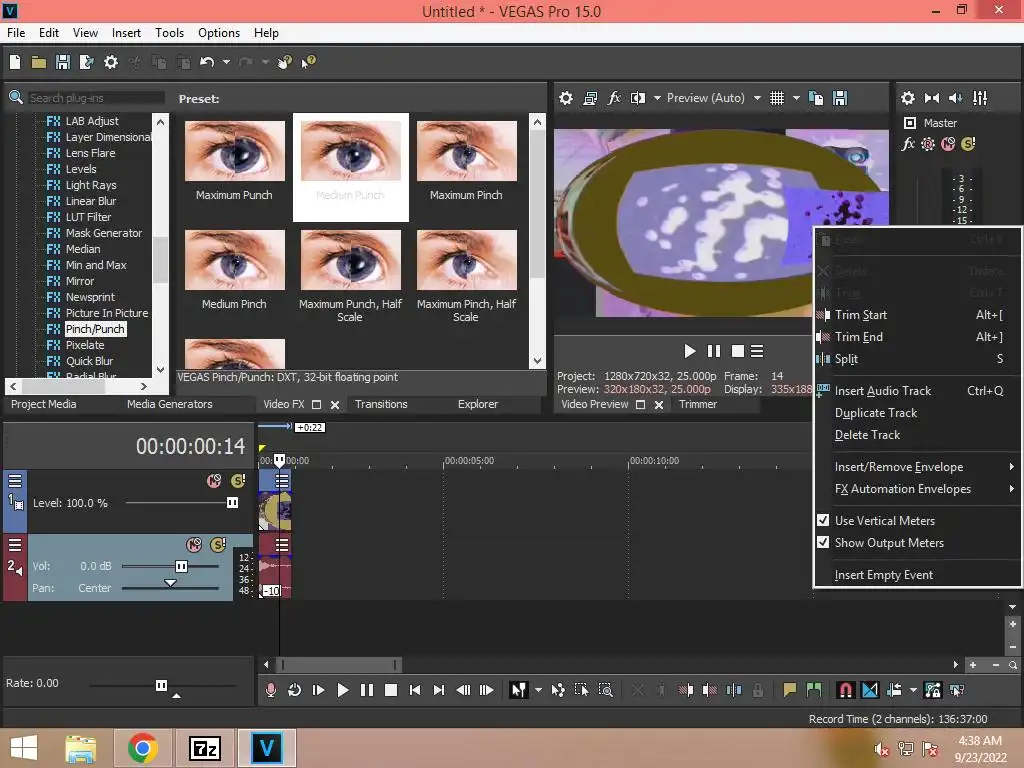Viewport: 1024px width, 768px height.
Task: Open the Explorer tab
Action: click(x=478, y=404)
